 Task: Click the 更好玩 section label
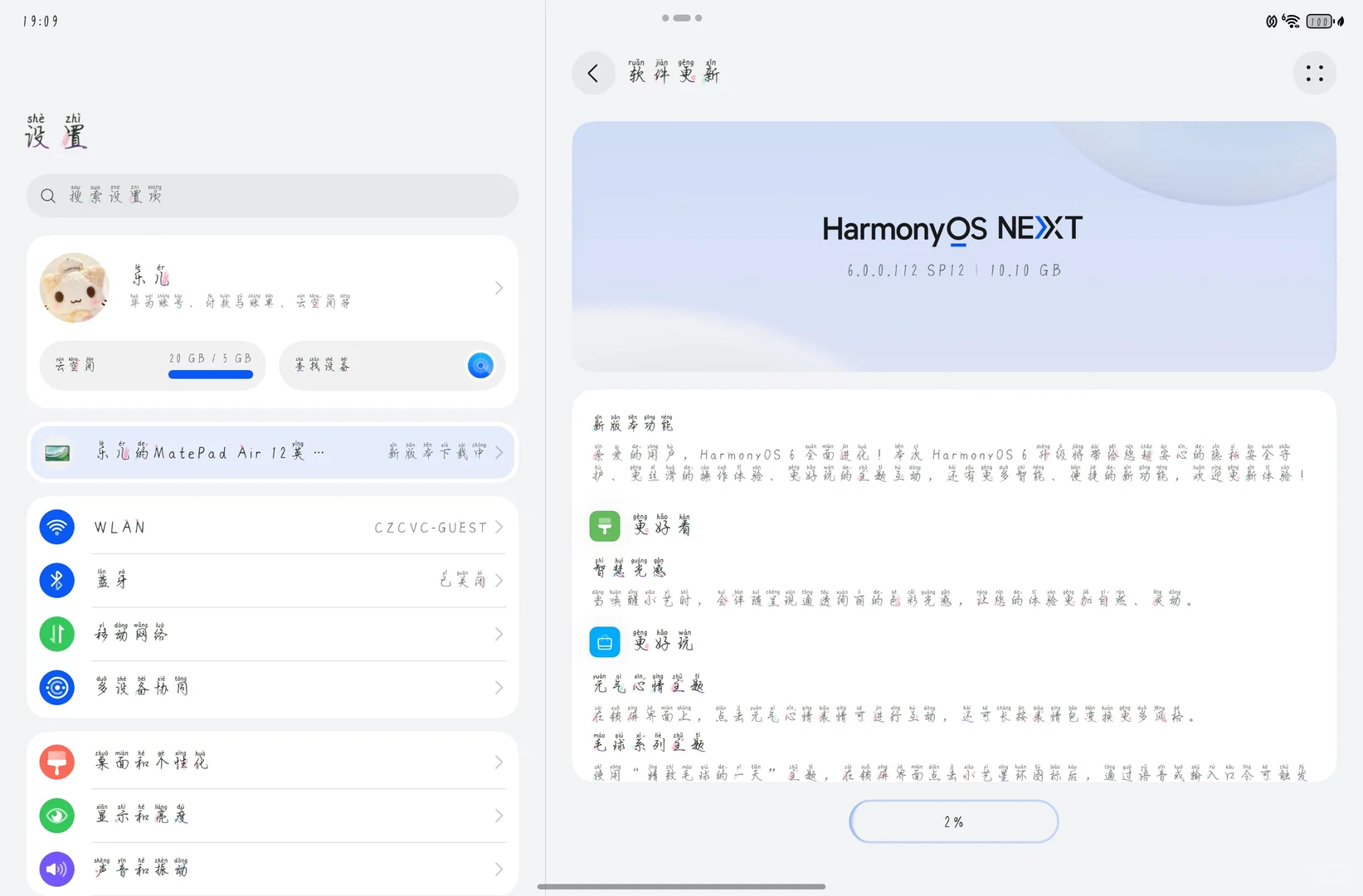click(x=661, y=641)
